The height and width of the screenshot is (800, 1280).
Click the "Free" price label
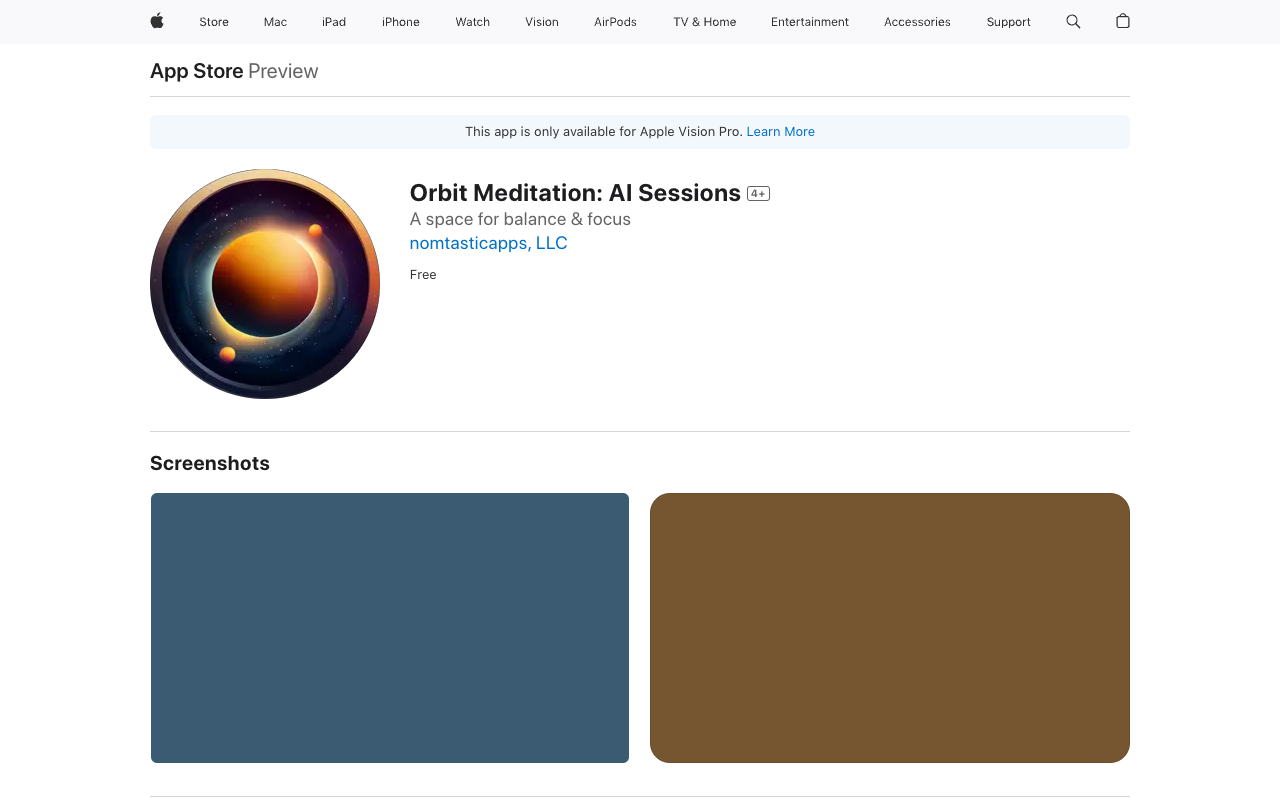tap(423, 275)
